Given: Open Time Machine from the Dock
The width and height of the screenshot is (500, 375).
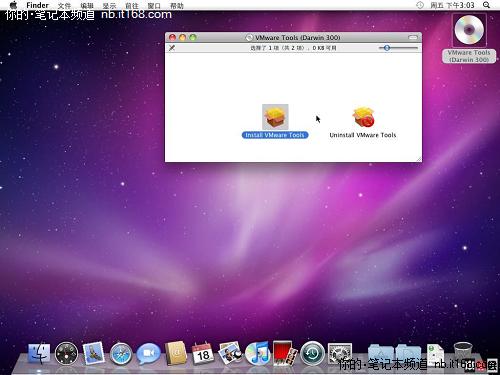Looking at the screenshot, I should click(x=312, y=353).
